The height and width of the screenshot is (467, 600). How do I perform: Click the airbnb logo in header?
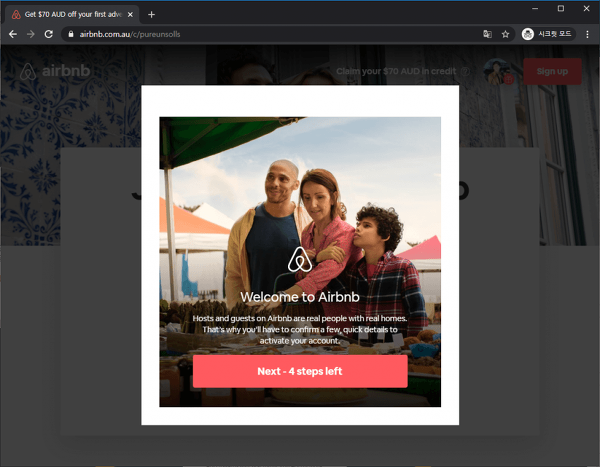point(55,71)
